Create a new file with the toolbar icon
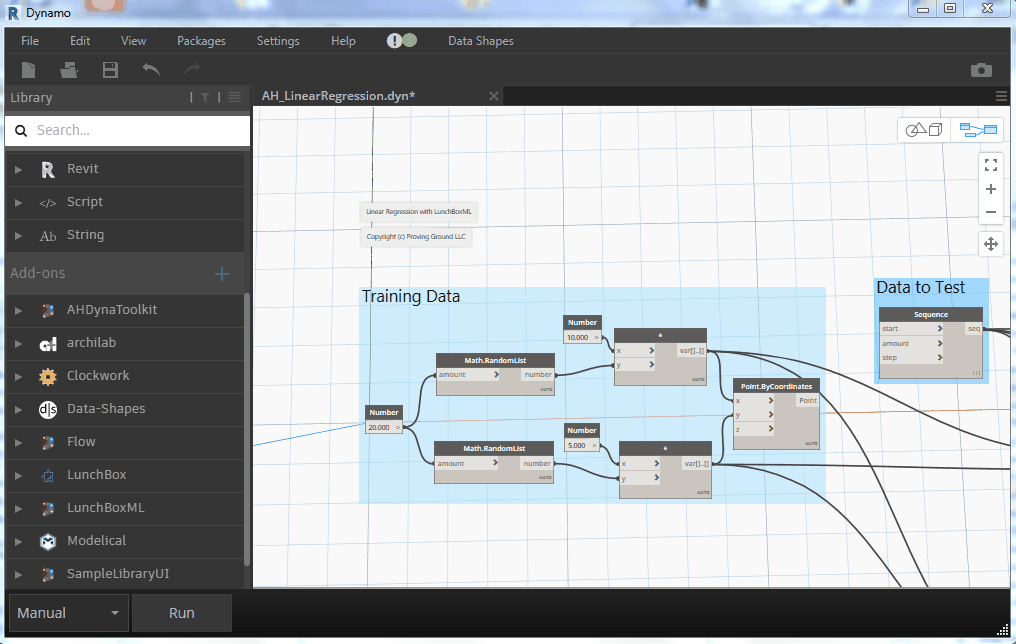This screenshot has width=1016, height=644. tap(29, 70)
